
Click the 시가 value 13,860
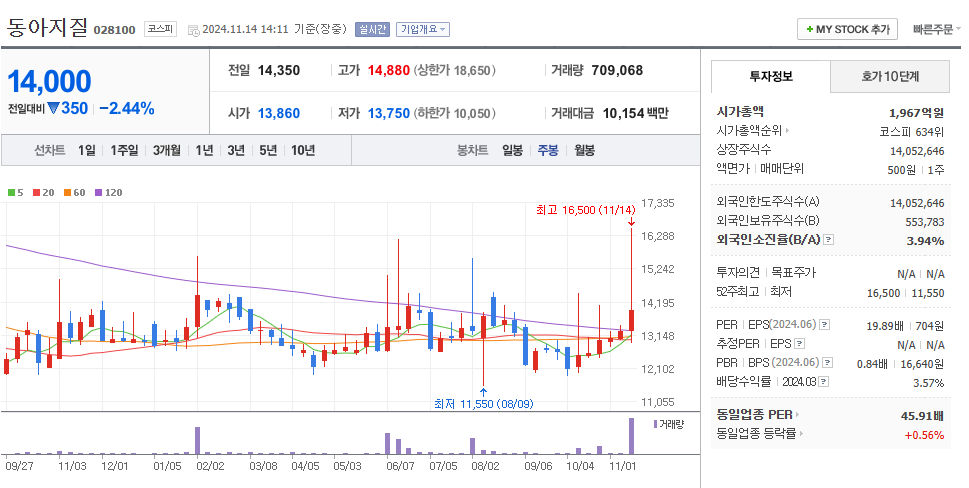(279, 114)
